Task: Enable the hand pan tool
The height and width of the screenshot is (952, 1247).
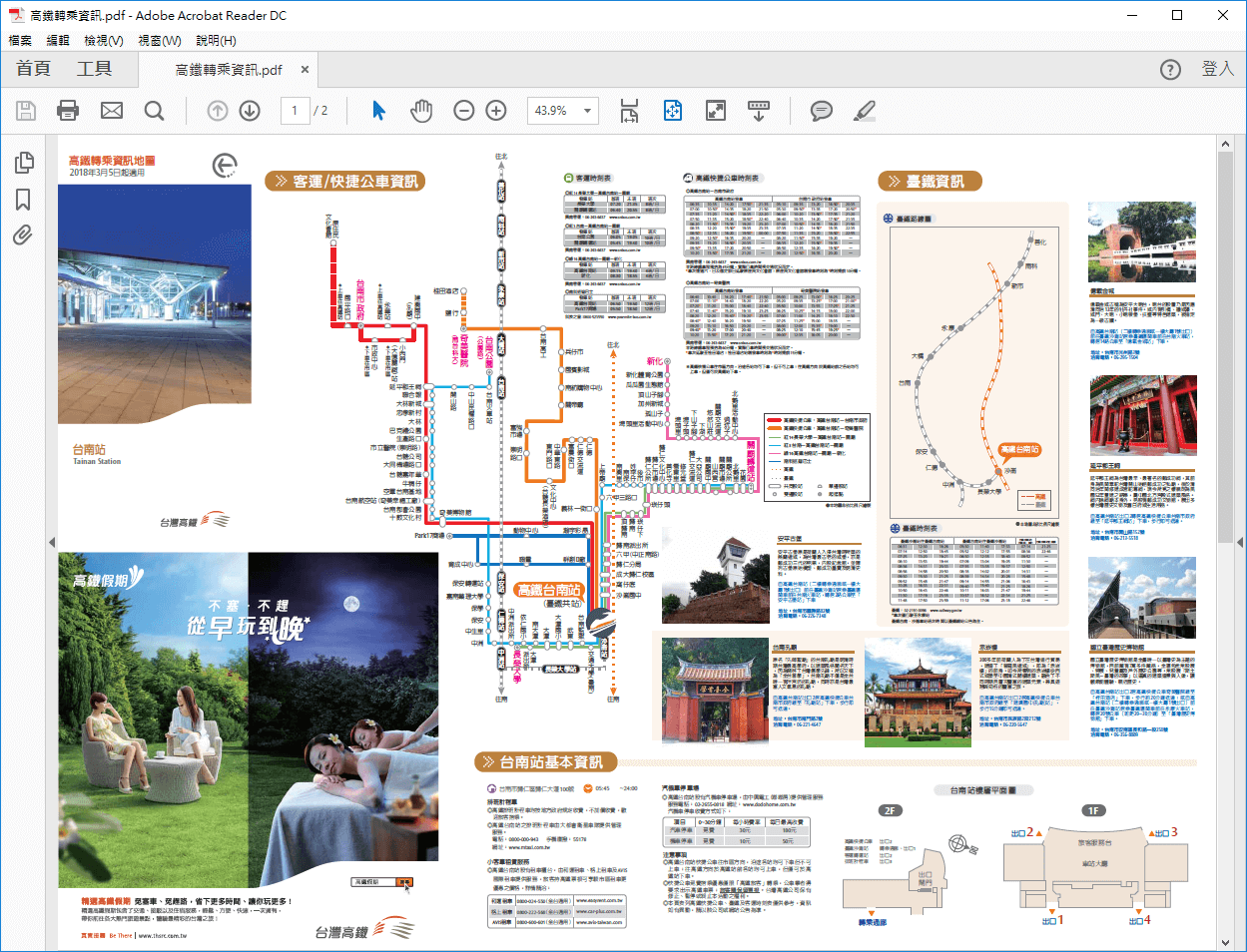Action: [421, 111]
